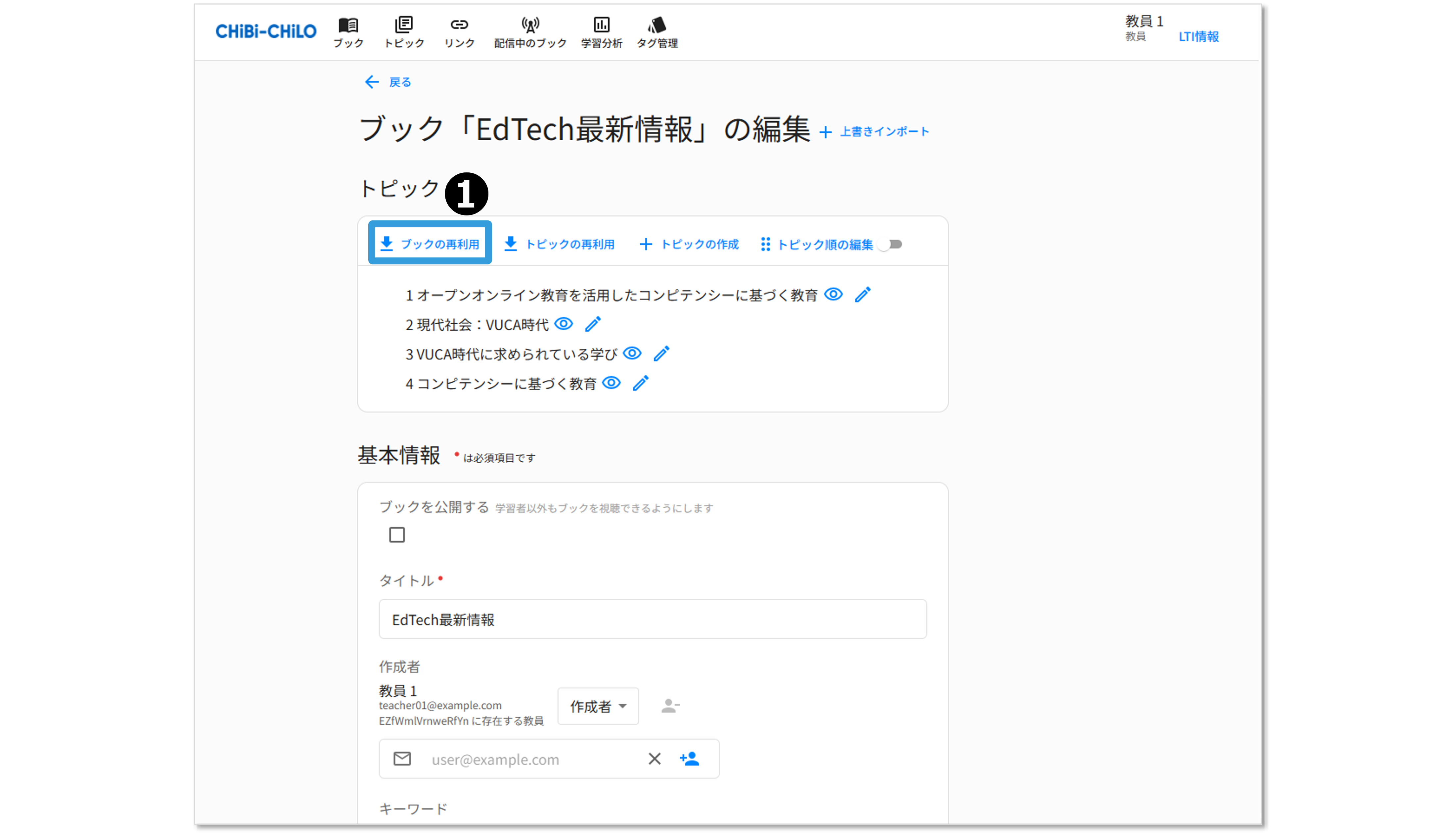Open the 作成者 role dropdown
Screen dimensions: 1456x834
(x=598, y=706)
